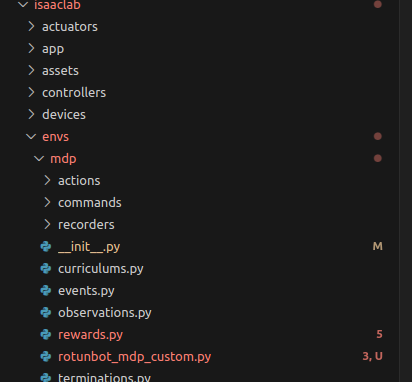Expand the app folder chevron
The height and width of the screenshot is (382, 412).
(x=31, y=48)
